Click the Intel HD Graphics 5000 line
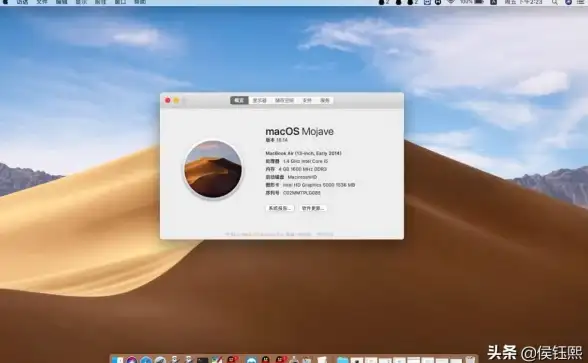 [x=310, y=185]
